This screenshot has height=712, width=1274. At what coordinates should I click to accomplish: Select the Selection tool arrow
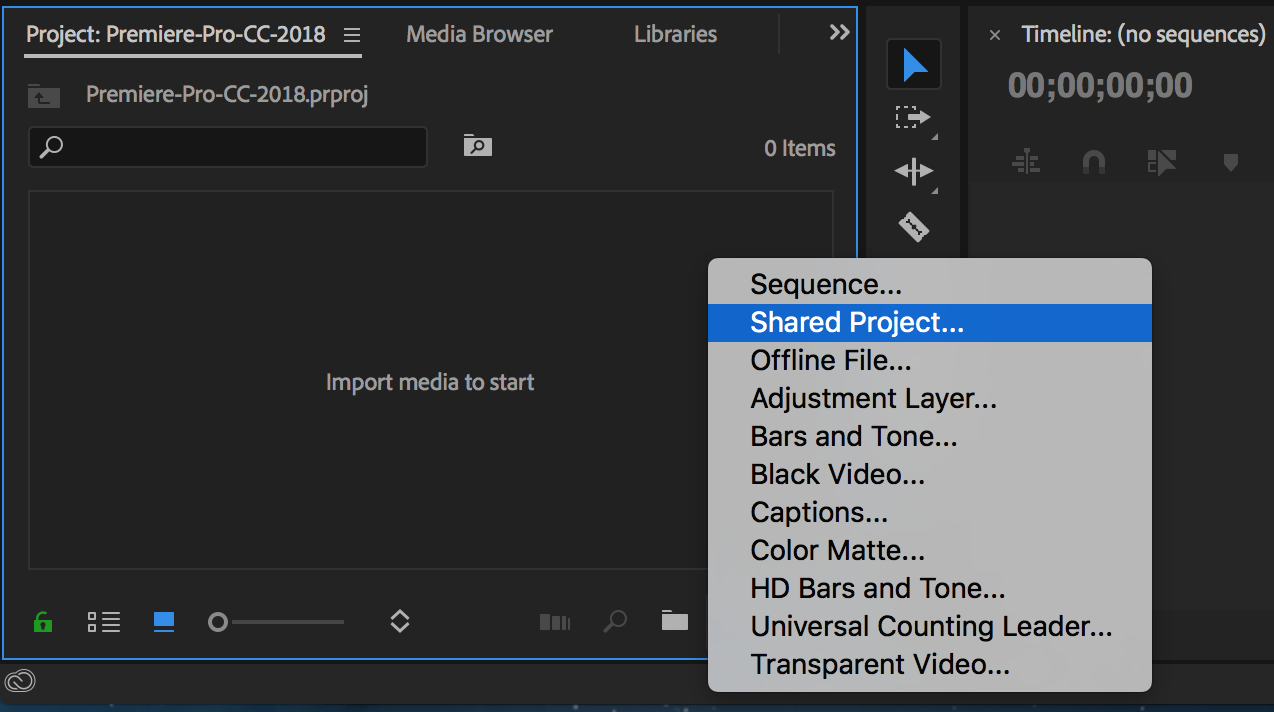point(914,65)
